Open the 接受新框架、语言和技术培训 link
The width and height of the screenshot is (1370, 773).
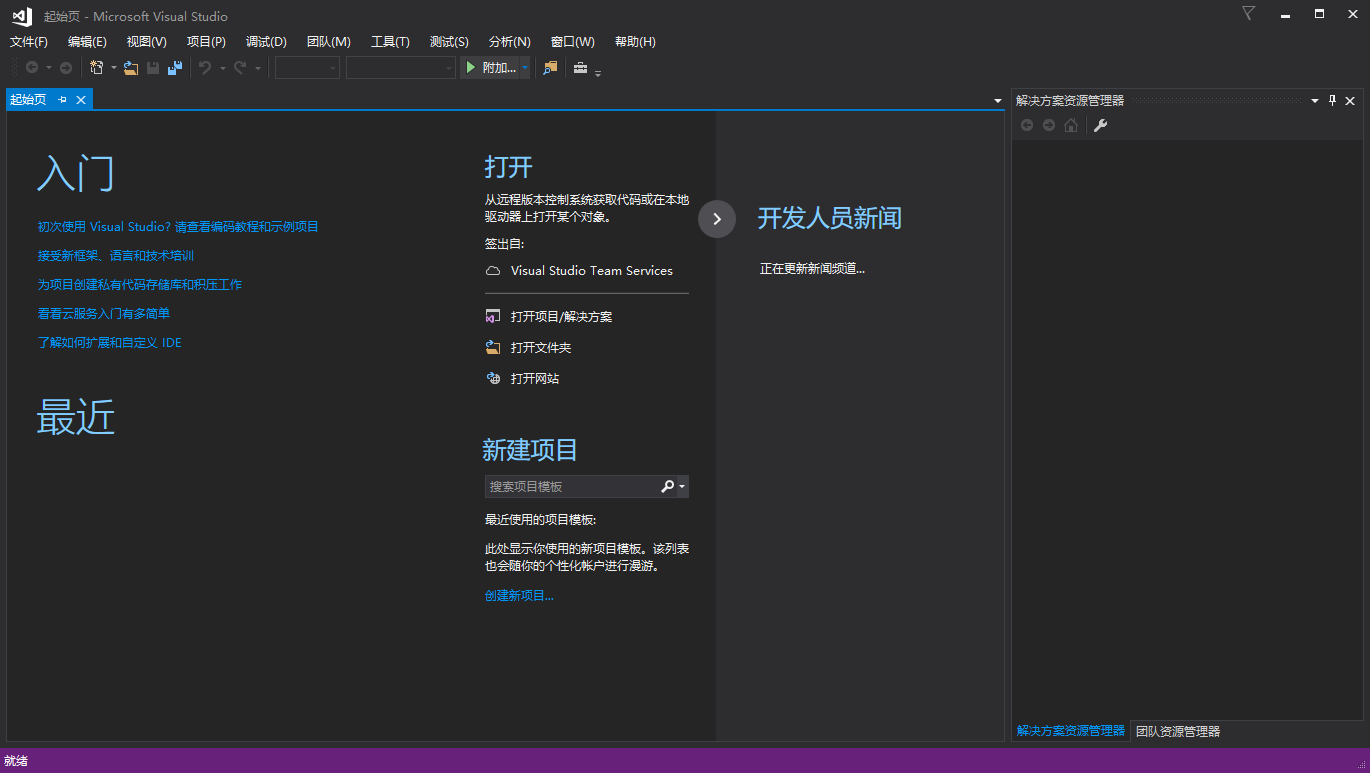point(116,256)
